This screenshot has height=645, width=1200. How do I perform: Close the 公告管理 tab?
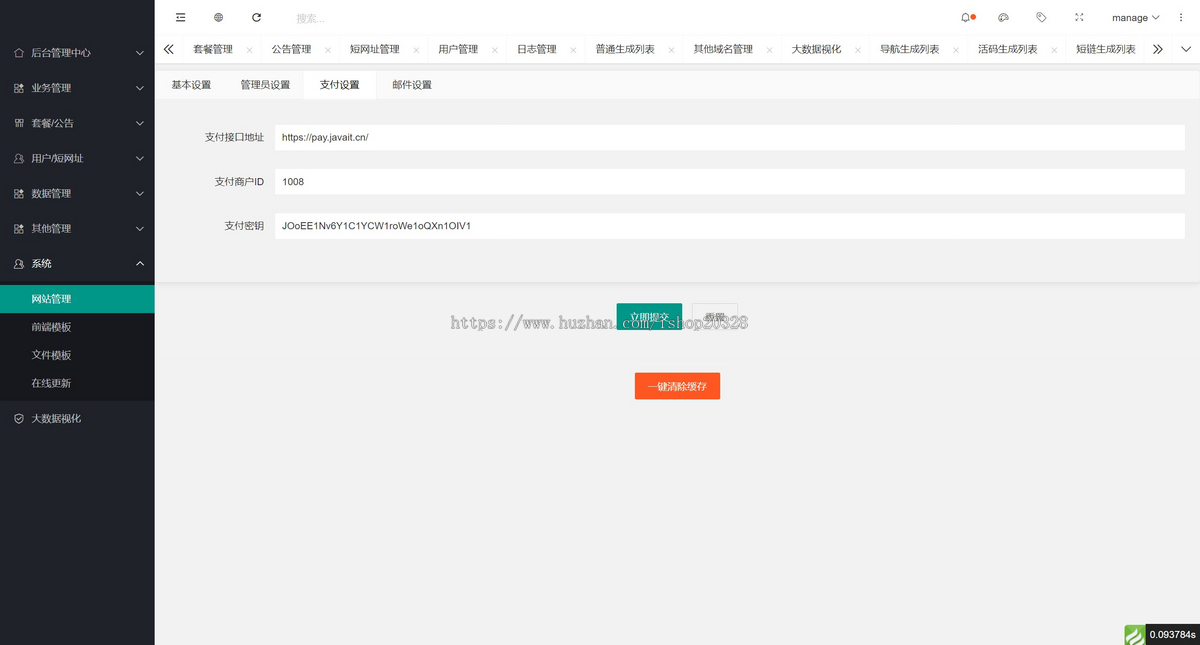[x=327, y=50]
